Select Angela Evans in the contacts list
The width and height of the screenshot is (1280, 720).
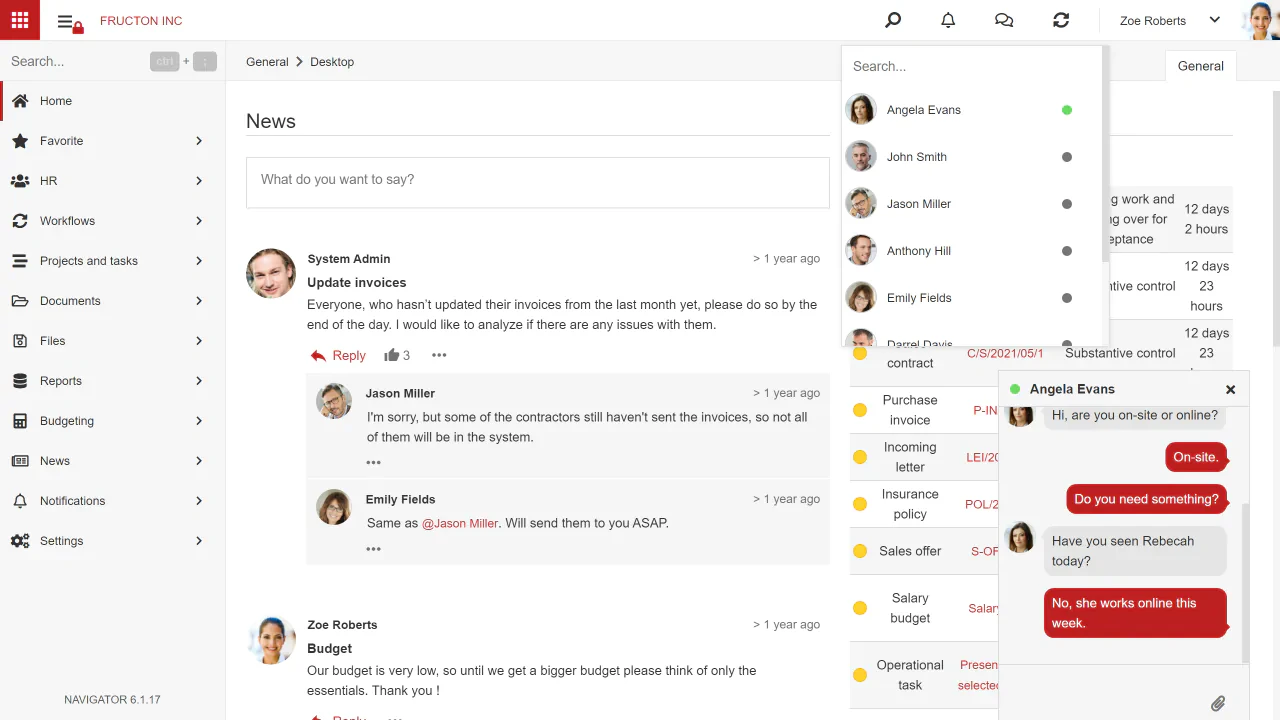(923, 110)
